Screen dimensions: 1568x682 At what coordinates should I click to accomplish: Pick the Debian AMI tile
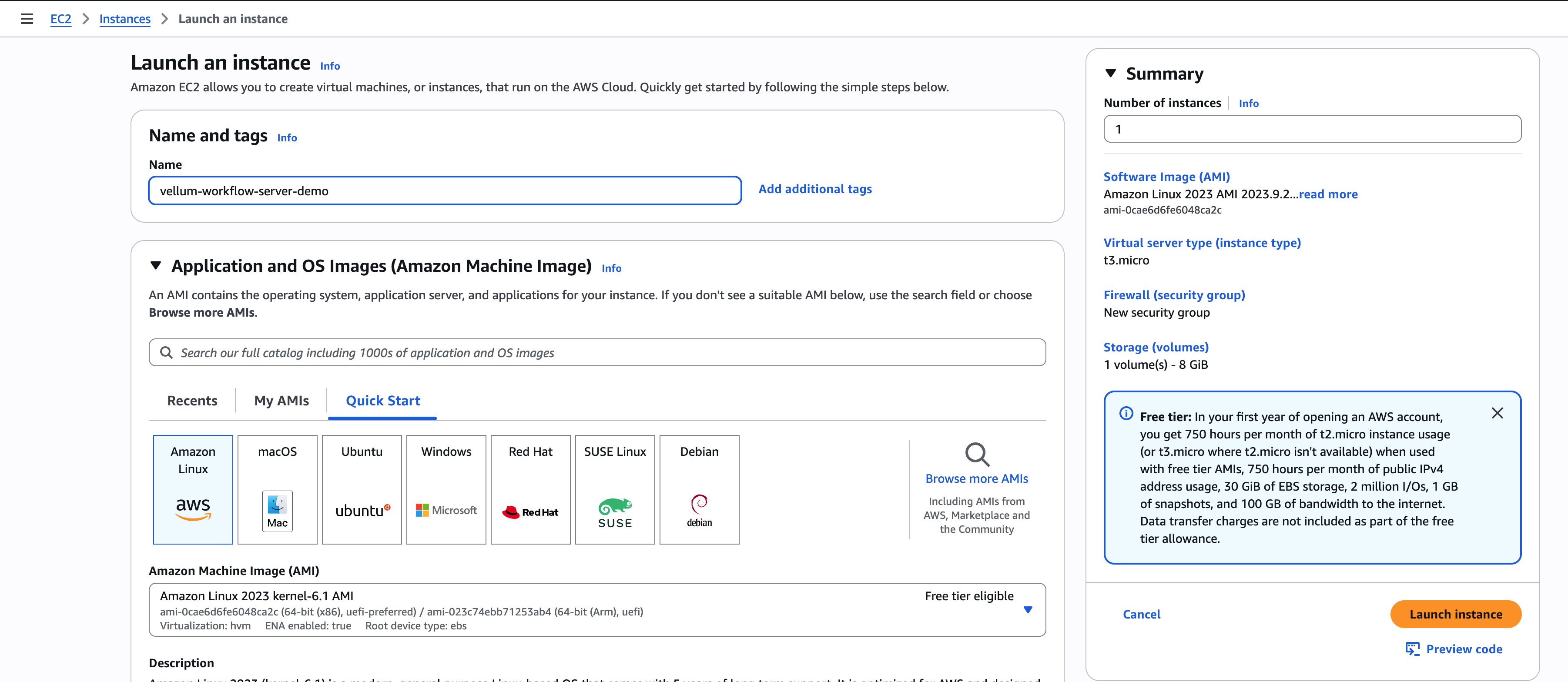[700, 489]
